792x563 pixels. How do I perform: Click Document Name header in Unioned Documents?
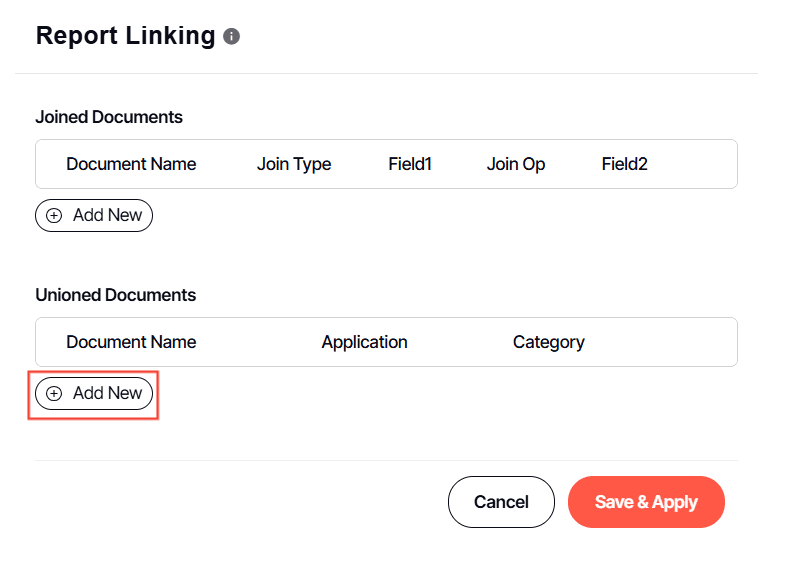point(131,342)
